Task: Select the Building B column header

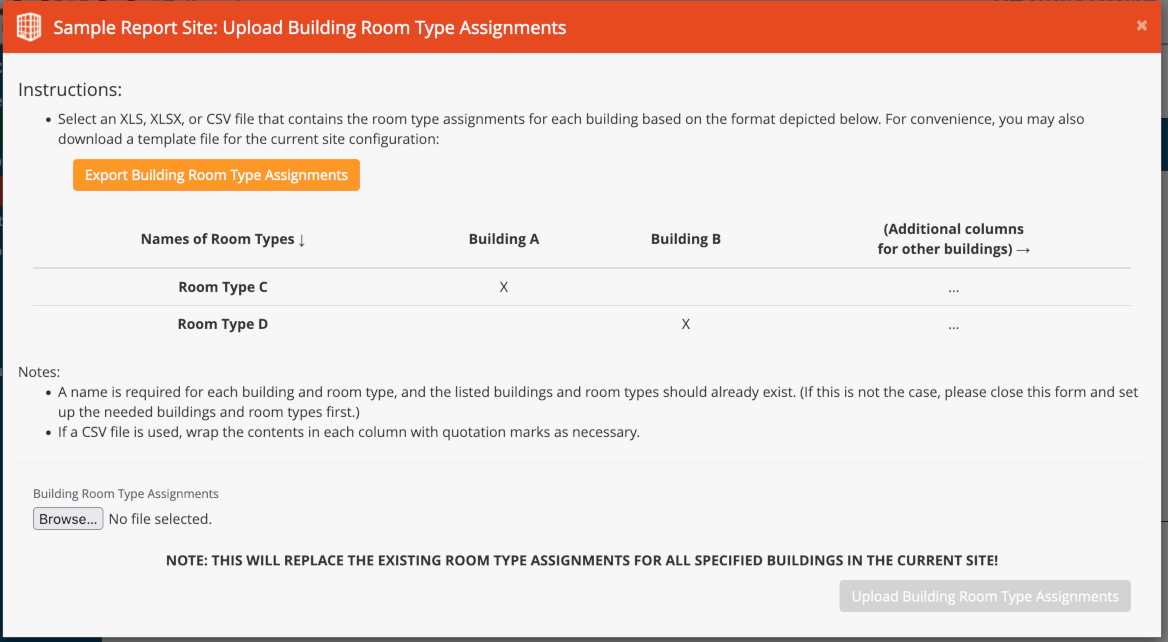Action: pyautogui.click(x=685, y=239)
